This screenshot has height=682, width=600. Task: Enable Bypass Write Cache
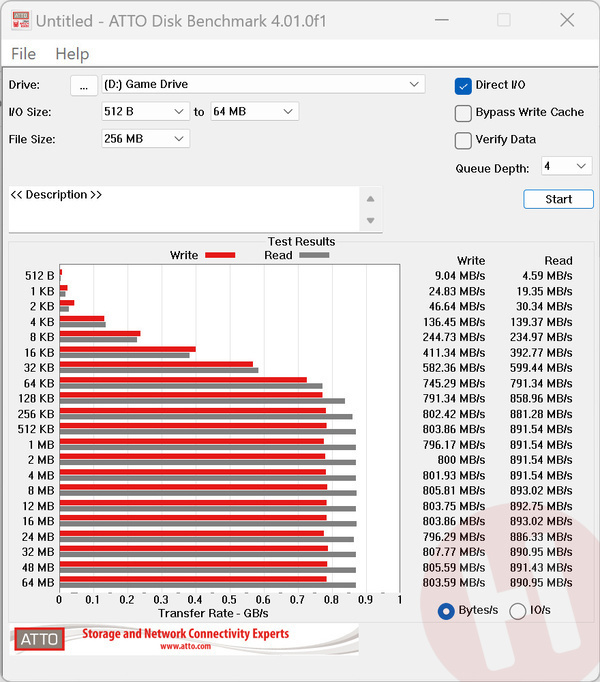(x=463, y=113)
